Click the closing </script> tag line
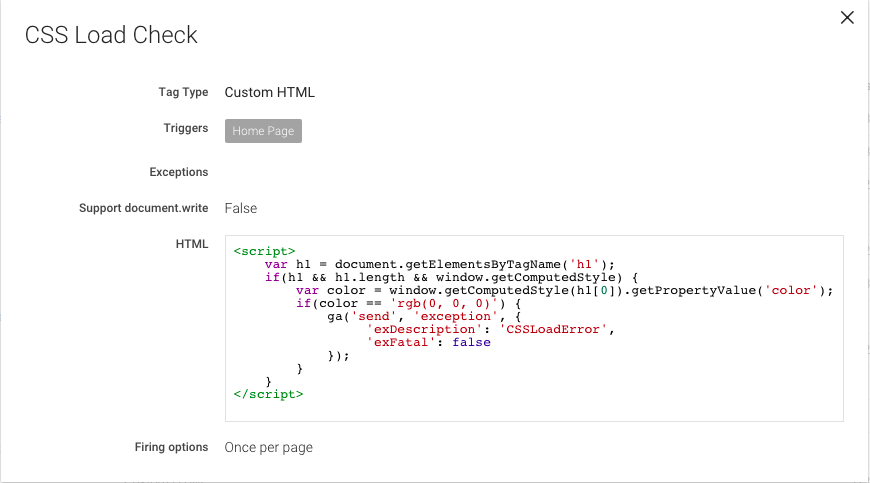Image resolution: width=870 pixels, height=483 pixels. [x=268, y=394]
